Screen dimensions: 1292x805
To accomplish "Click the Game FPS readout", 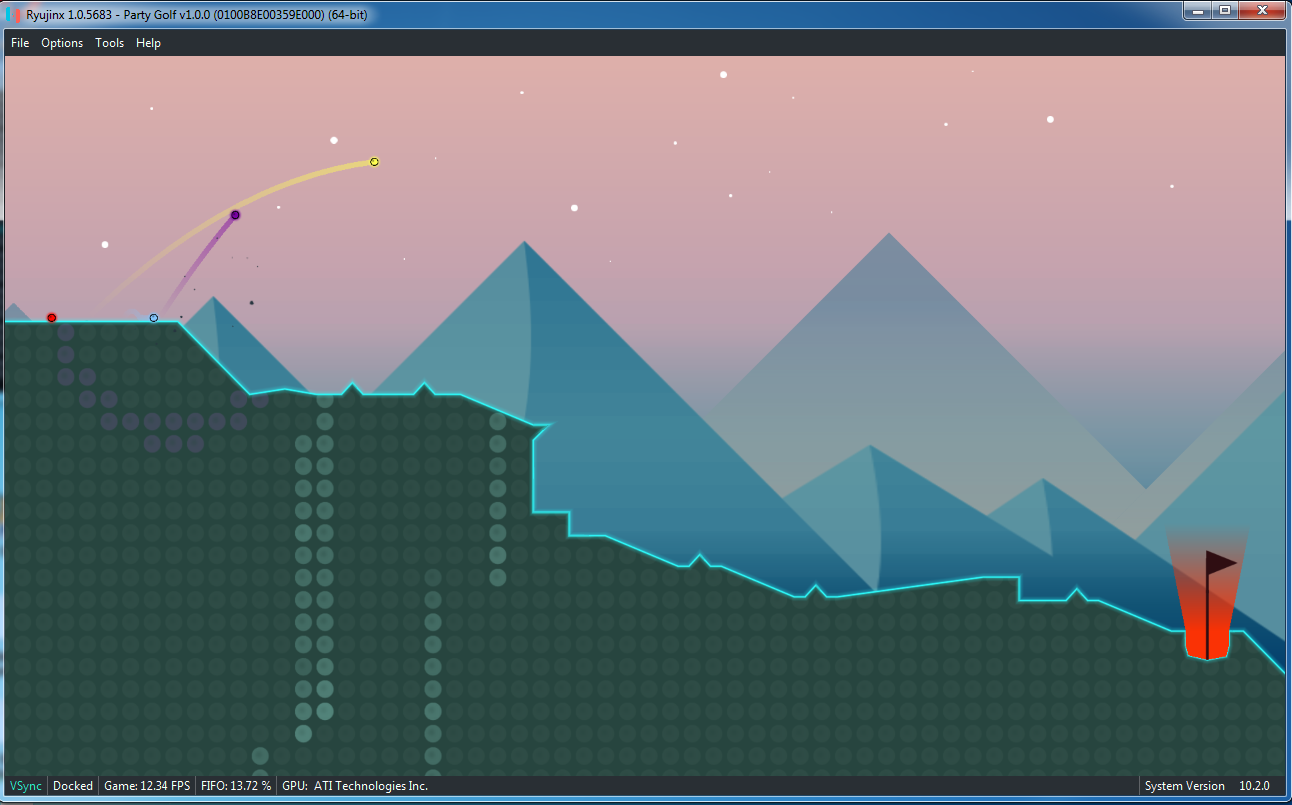I will coord(147,786).
